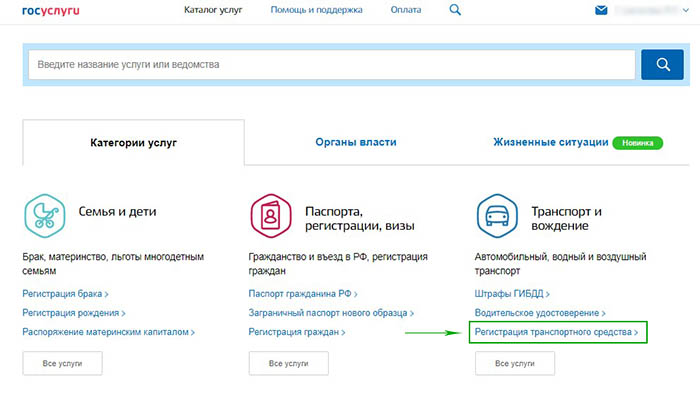Open Регистрация транспортного средства link
Image resolution: width=700 pixels, height=393 pixels.
pyautogui.click(x=556, y=332)
